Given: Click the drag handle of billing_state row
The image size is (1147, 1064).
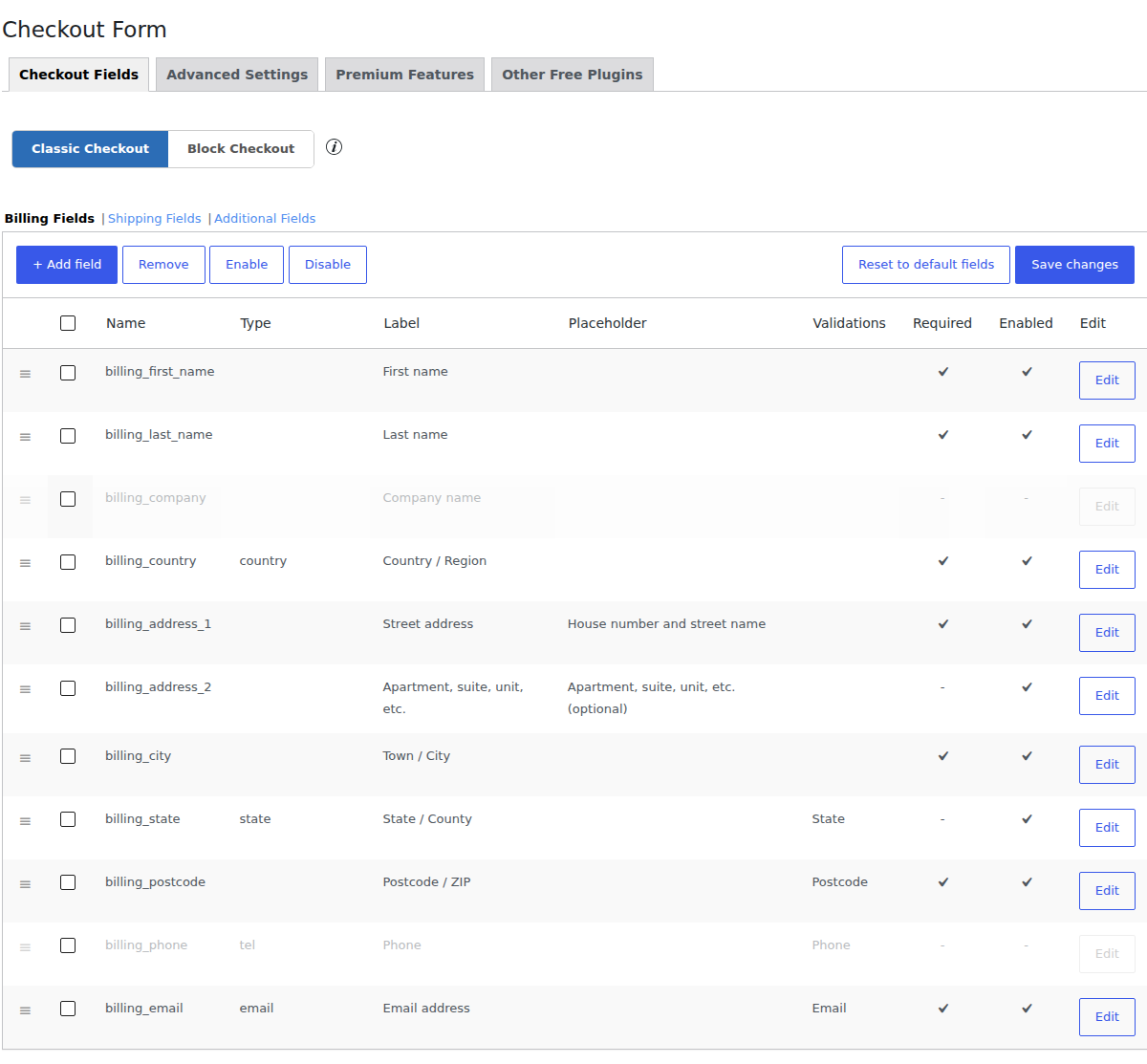Looking at the screenshot, I should point(26,821).
